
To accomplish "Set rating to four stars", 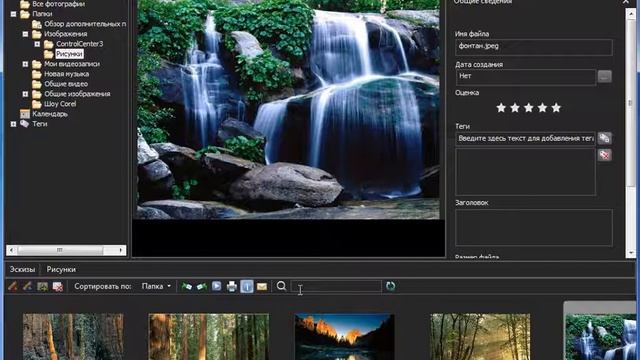I will [x=542, y=108].
